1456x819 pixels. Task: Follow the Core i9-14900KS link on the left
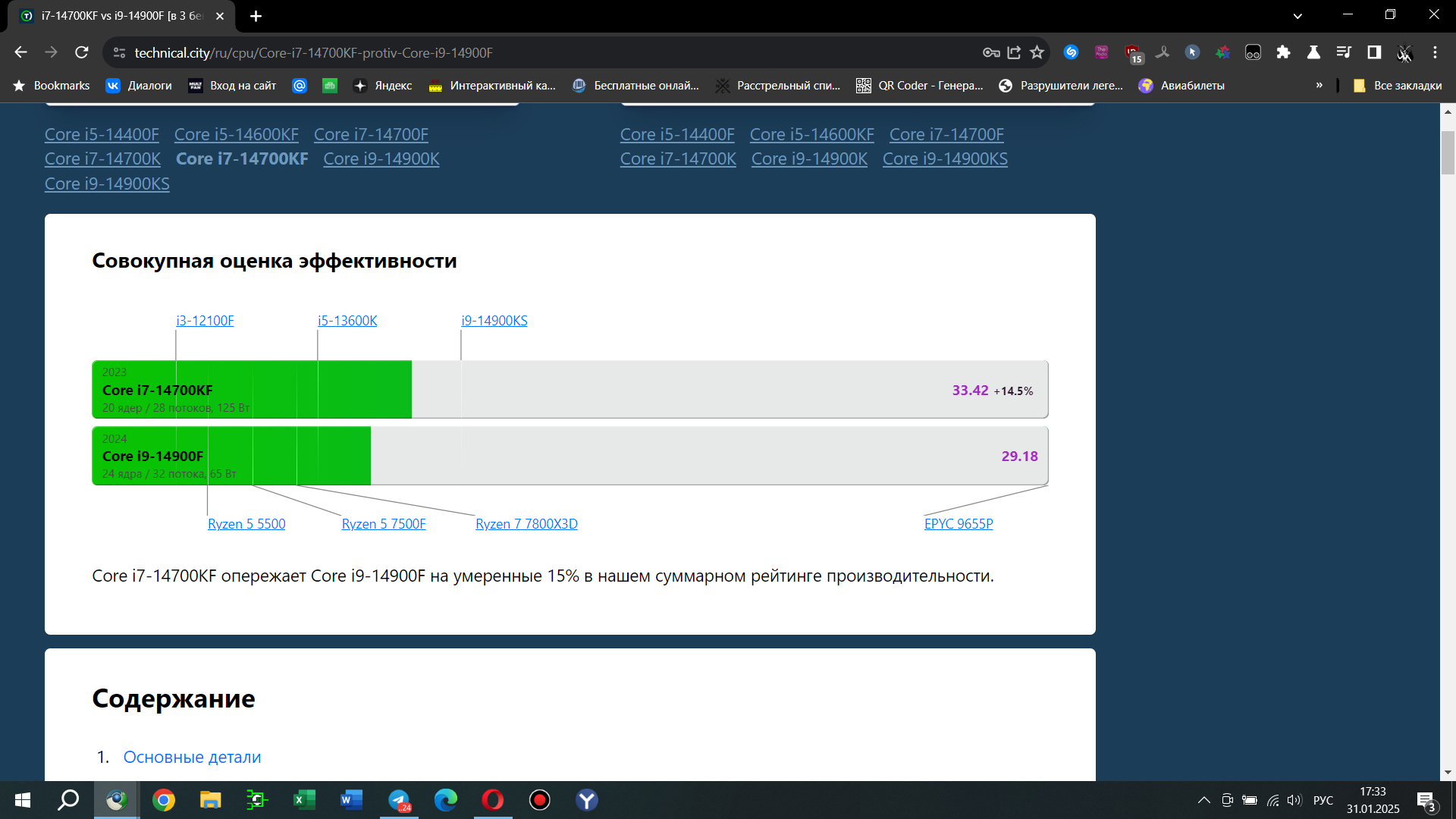pos(107,184)
